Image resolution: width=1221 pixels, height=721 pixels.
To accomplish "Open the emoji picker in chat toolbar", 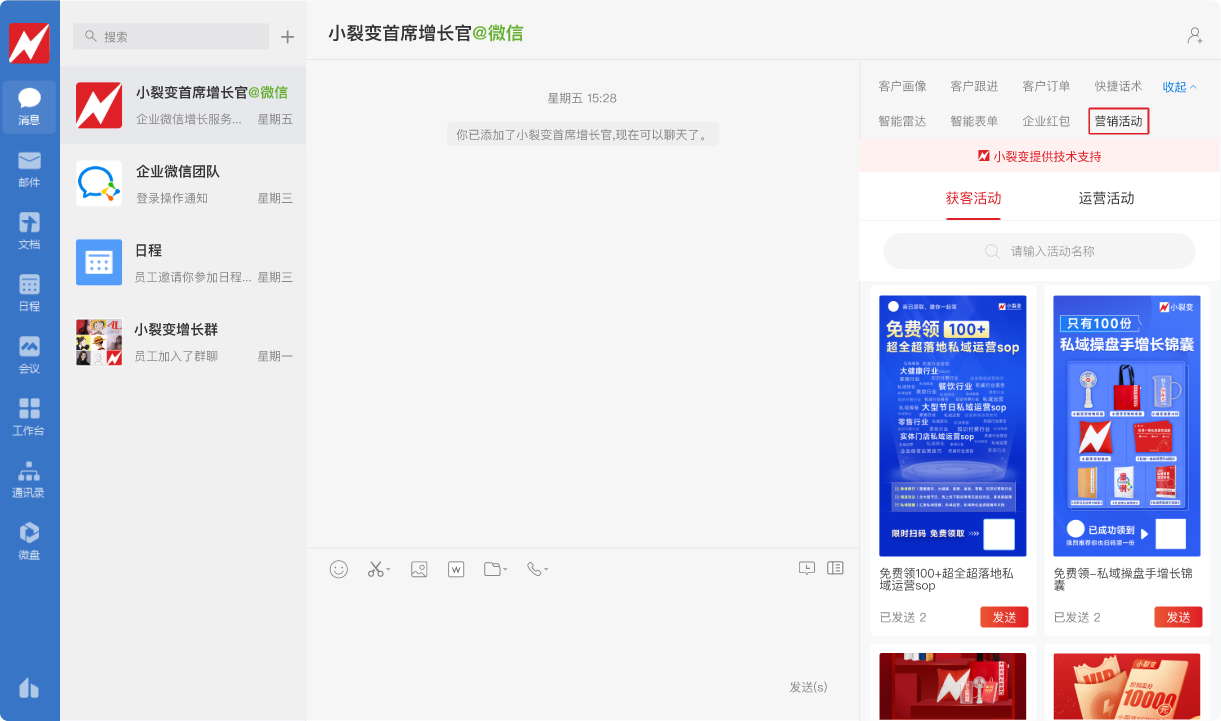I will 339,569.
